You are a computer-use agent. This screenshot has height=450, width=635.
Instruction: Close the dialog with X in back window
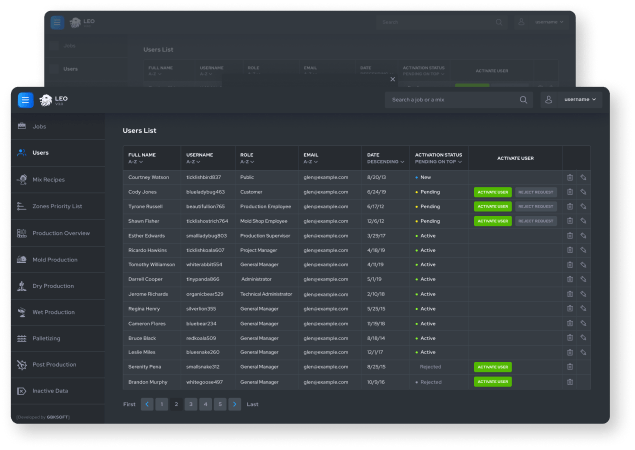392,79
